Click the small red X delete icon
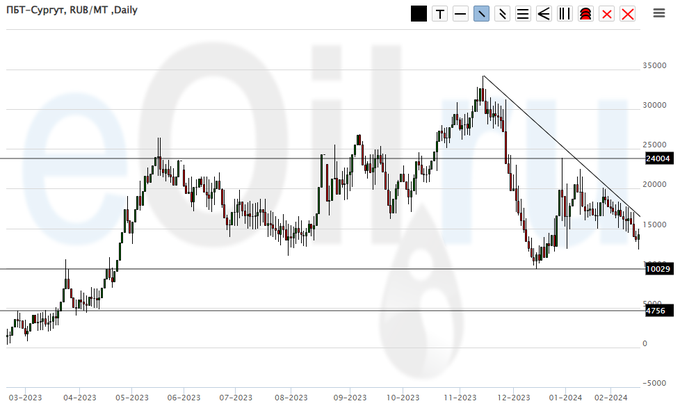The image size is (680, 408). [606, 14]
